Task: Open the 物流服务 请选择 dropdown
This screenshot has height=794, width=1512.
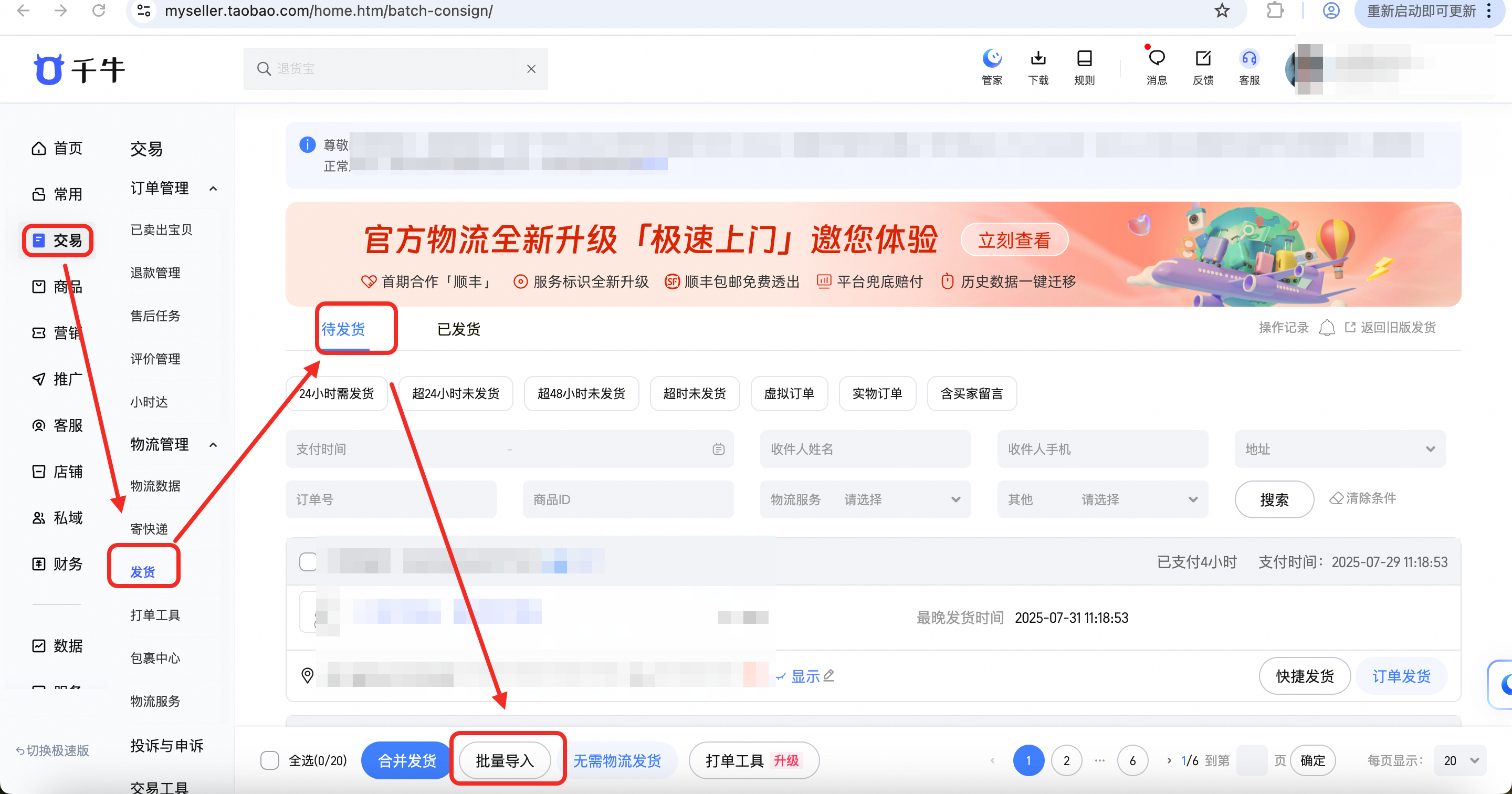Action: (x=865, y=500)
